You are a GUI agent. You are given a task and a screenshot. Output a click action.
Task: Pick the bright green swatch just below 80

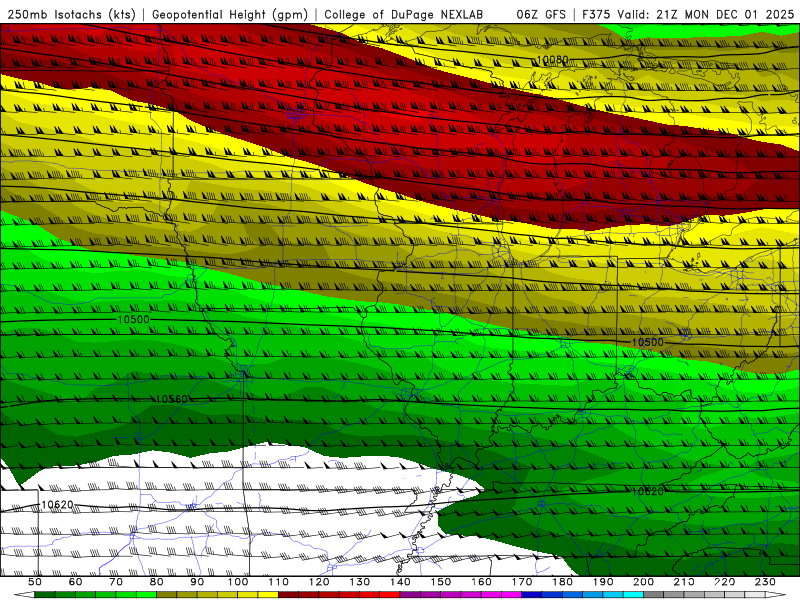146,594
